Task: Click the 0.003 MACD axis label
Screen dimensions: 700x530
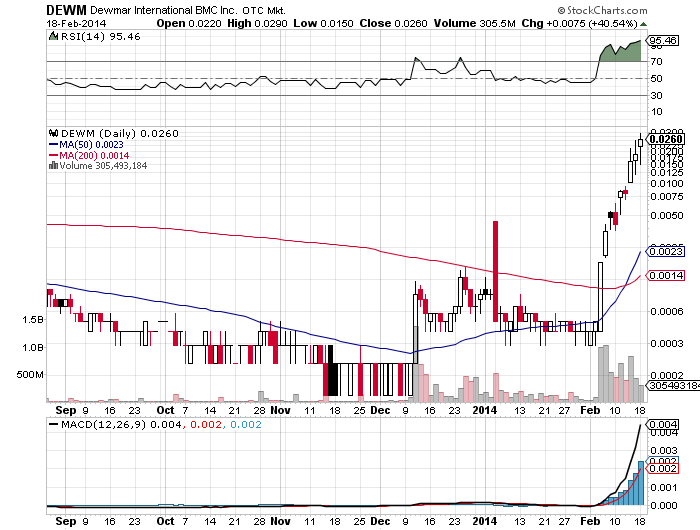Action: click(665, 451)
